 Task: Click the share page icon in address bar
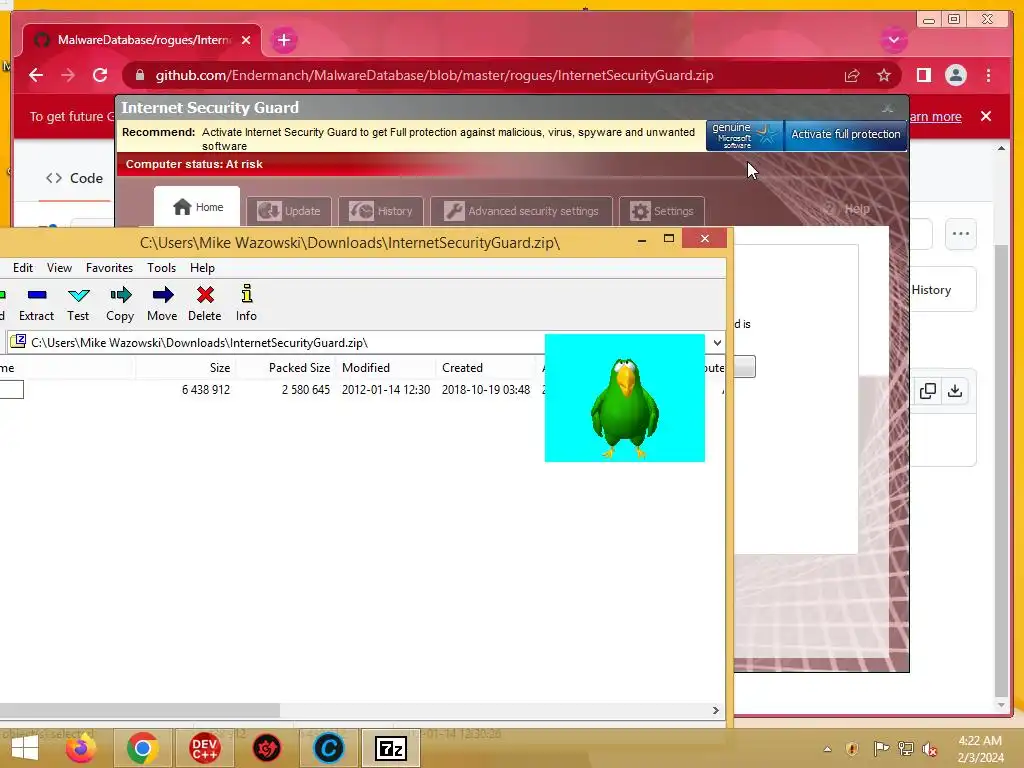[852, 76]
